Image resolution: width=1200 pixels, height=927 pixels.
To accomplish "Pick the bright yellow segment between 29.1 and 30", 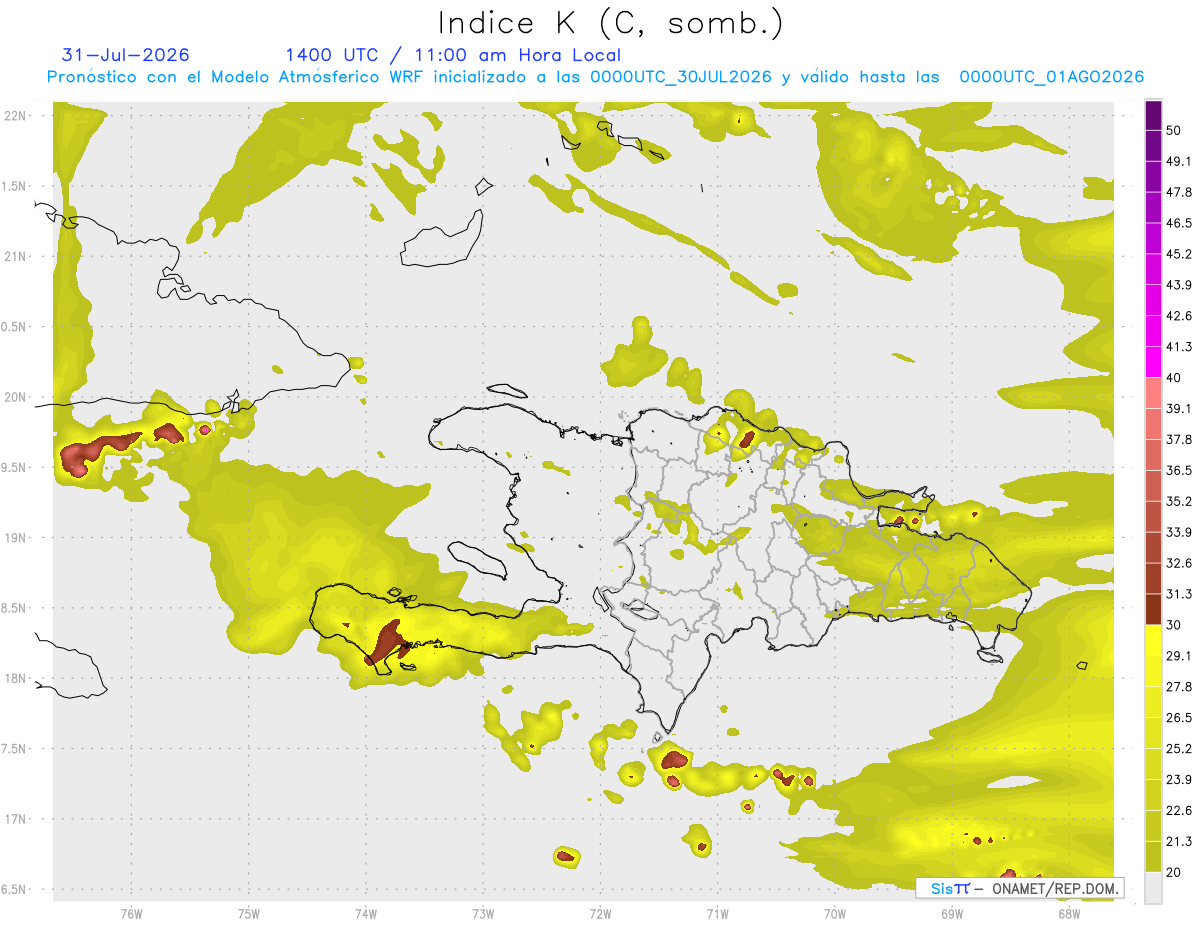I will pos(1153,640).
